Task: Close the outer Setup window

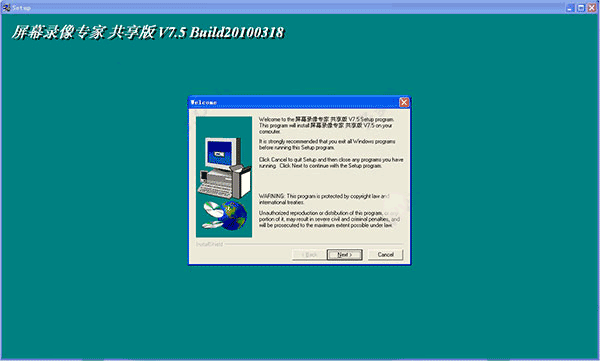Action: (x=592, y=8)
